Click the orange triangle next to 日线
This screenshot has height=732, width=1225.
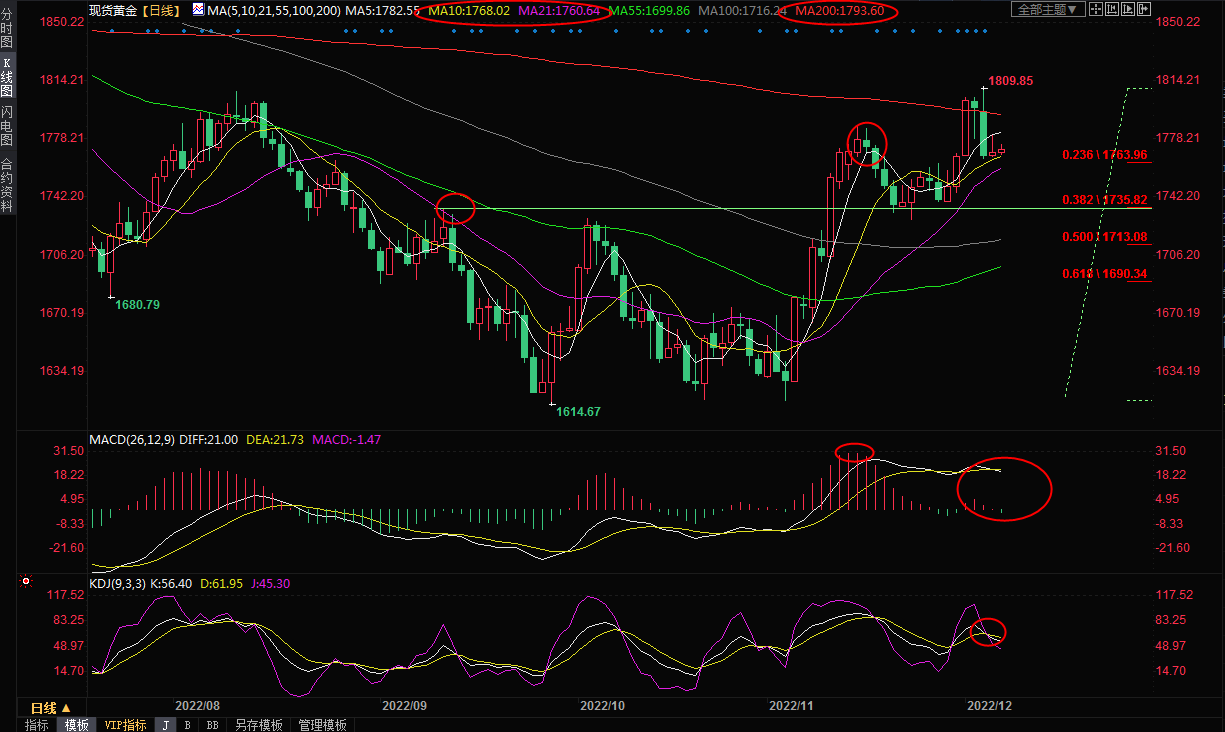pyautogui.click(x=67, y=708)
